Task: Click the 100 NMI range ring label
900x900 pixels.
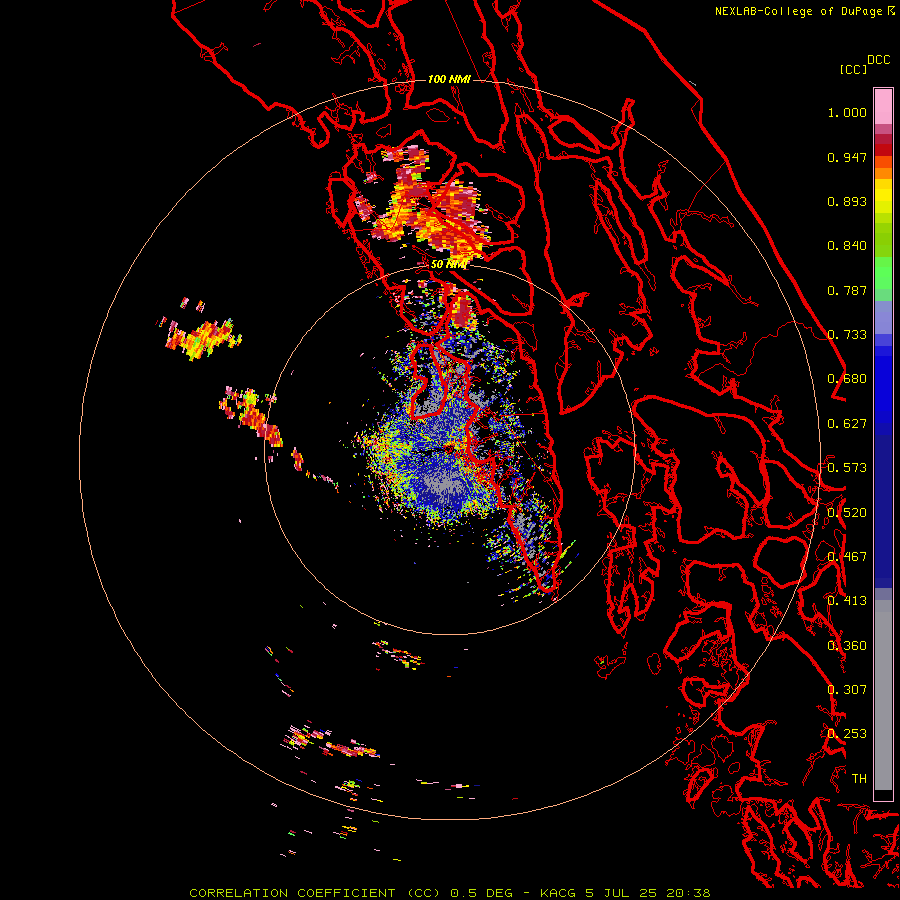Action: pos(449,79)
